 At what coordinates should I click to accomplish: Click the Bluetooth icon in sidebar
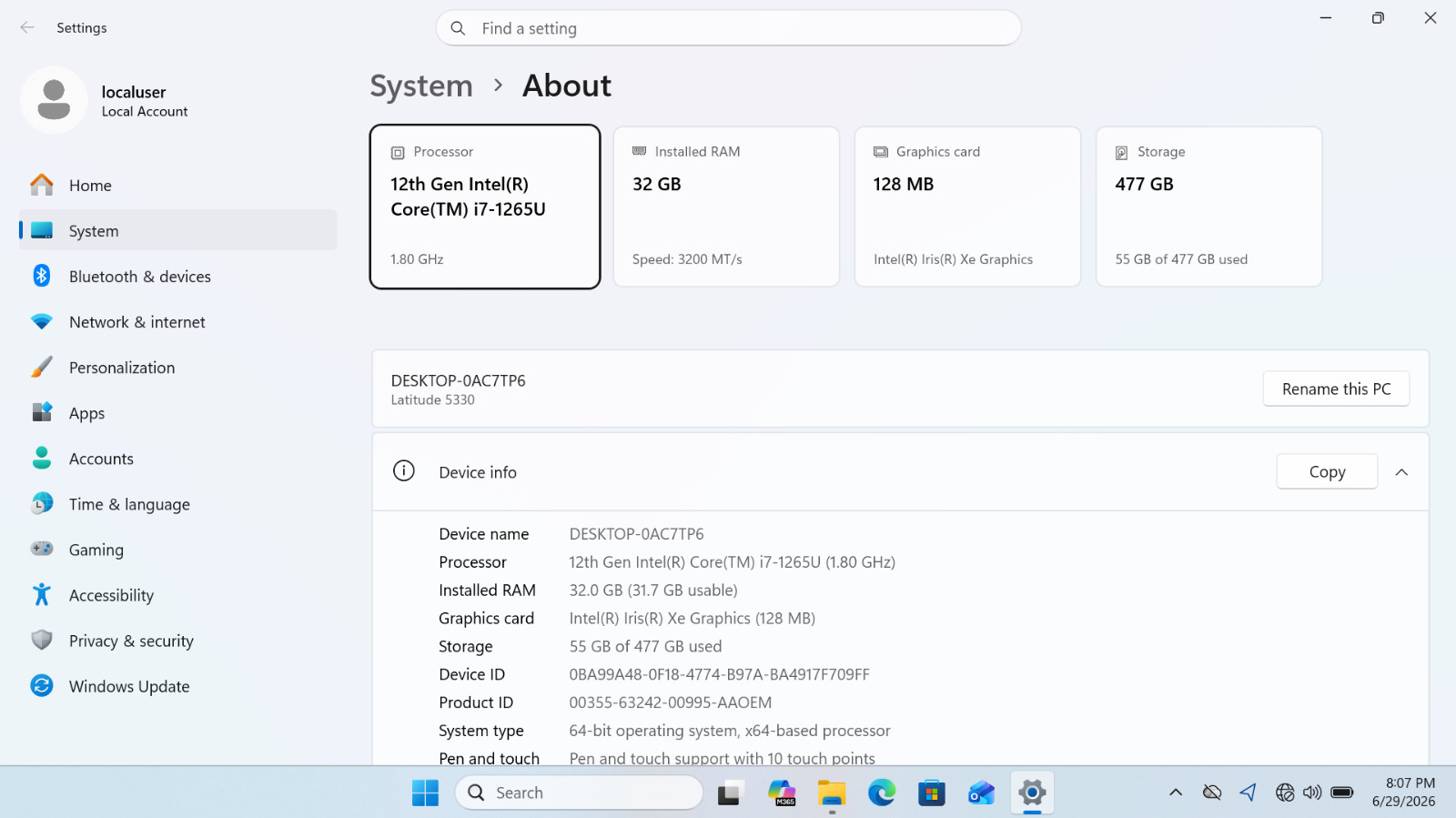[x=42, y=276]
